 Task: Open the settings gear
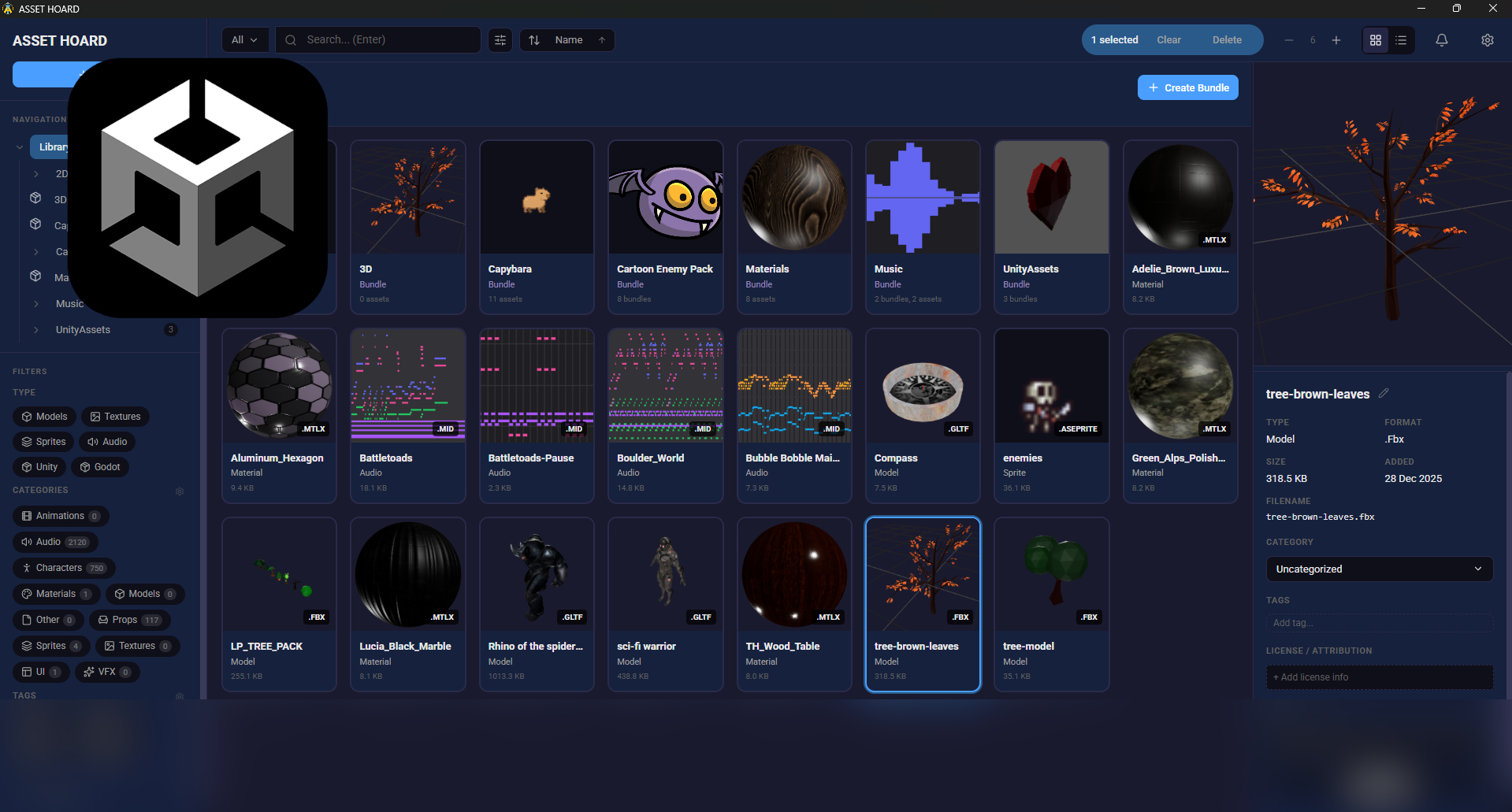point(1487,40)
